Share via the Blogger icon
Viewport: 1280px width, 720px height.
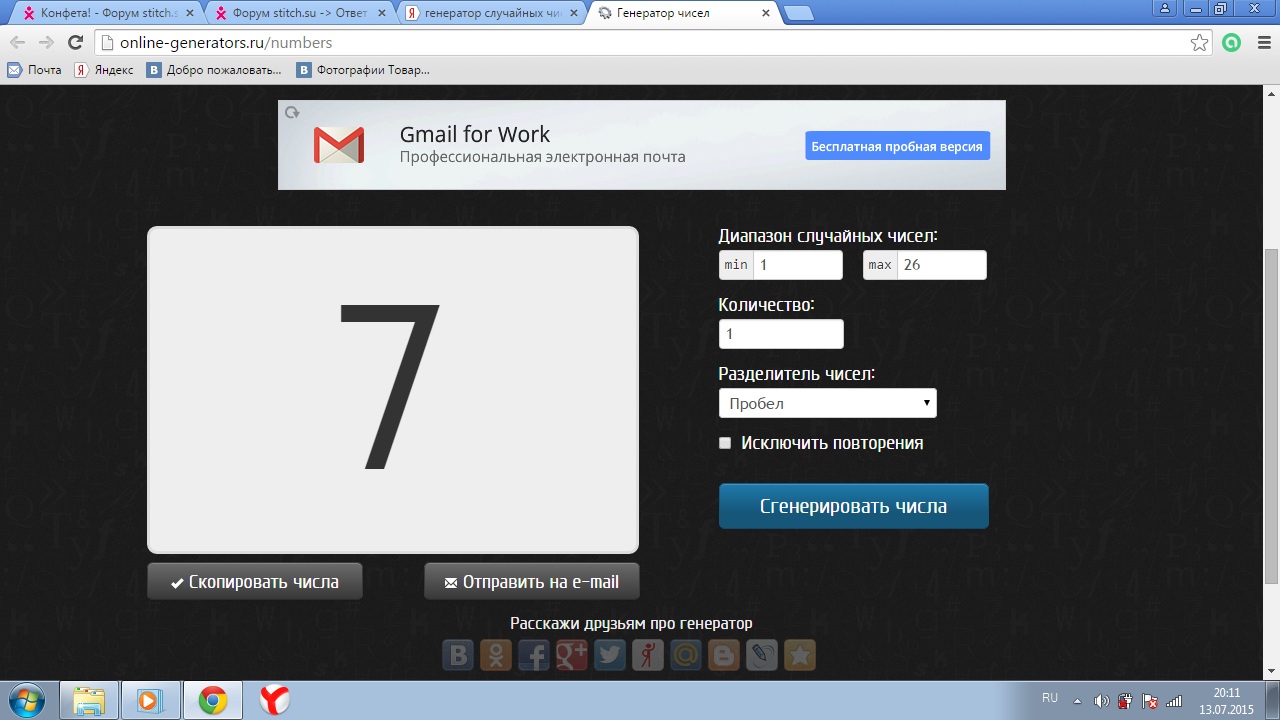[x=724, y=656]
